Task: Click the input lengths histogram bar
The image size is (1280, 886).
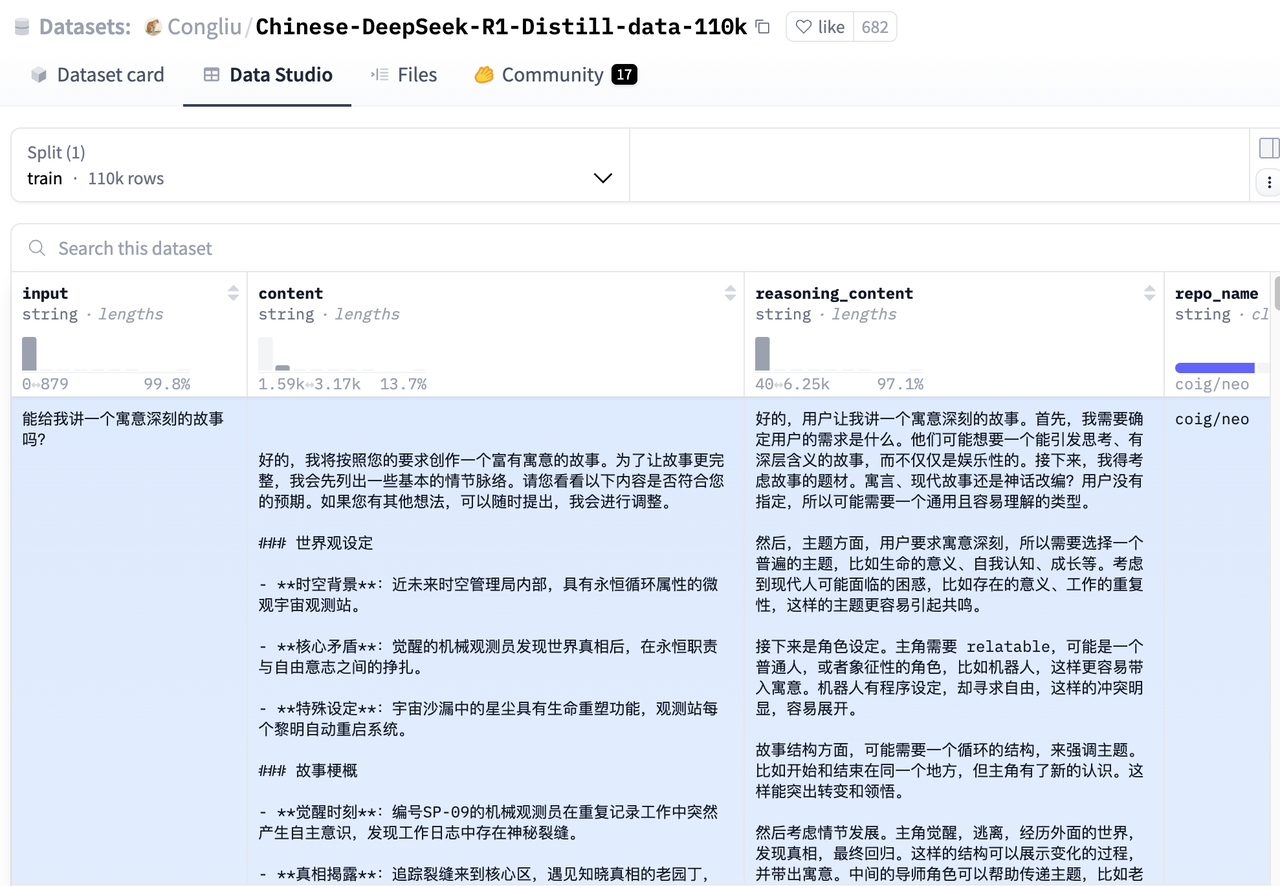Action: [x=28, y=353]
